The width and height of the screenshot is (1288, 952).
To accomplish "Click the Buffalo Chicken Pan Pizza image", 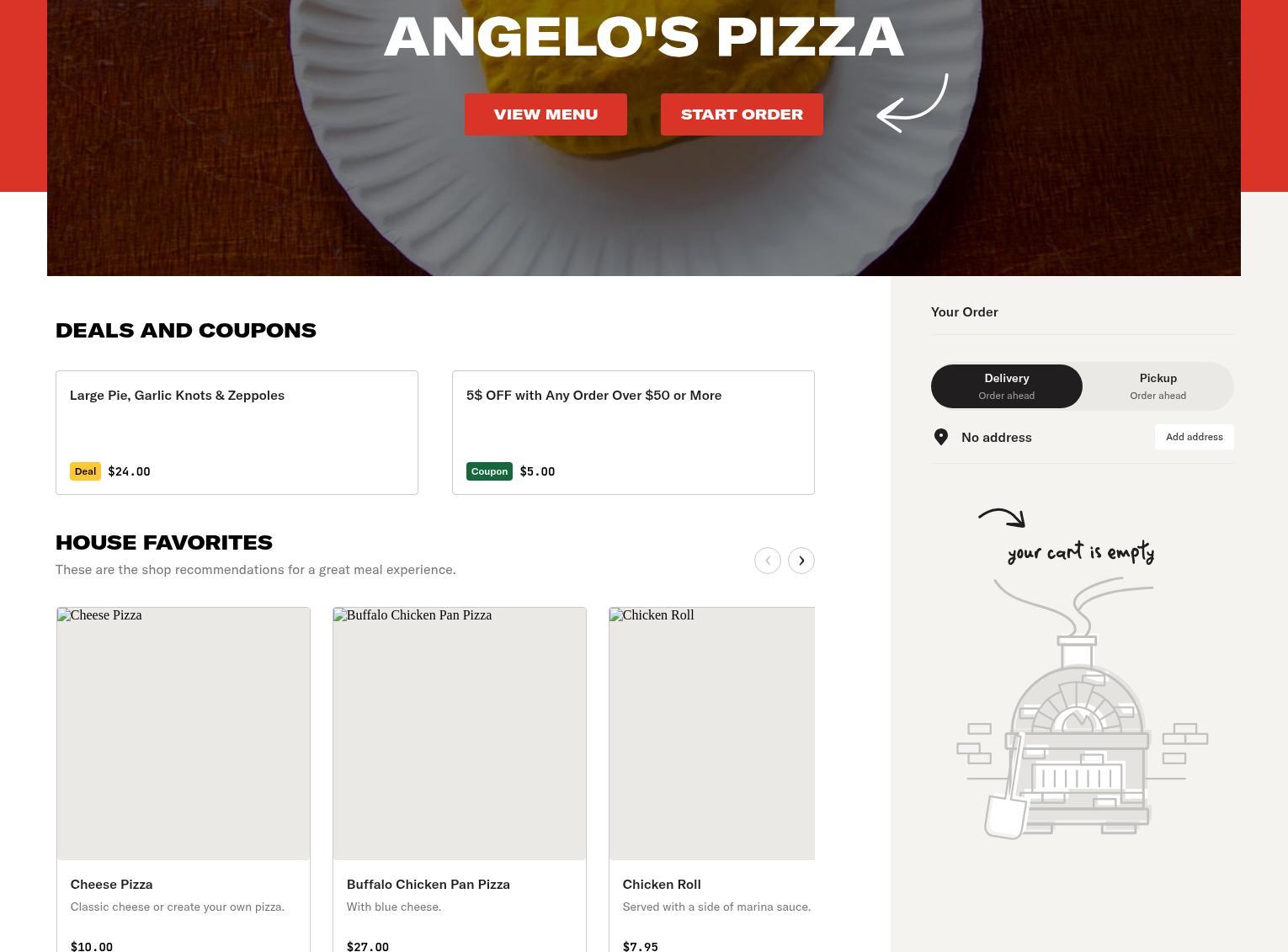I will (x=460, y=734).
